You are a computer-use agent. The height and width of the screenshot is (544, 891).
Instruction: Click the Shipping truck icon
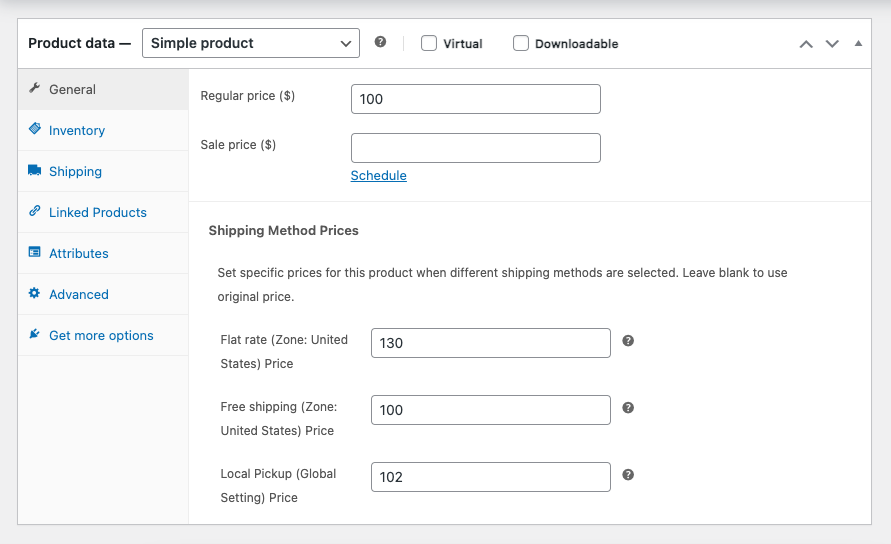pos(35,170)
